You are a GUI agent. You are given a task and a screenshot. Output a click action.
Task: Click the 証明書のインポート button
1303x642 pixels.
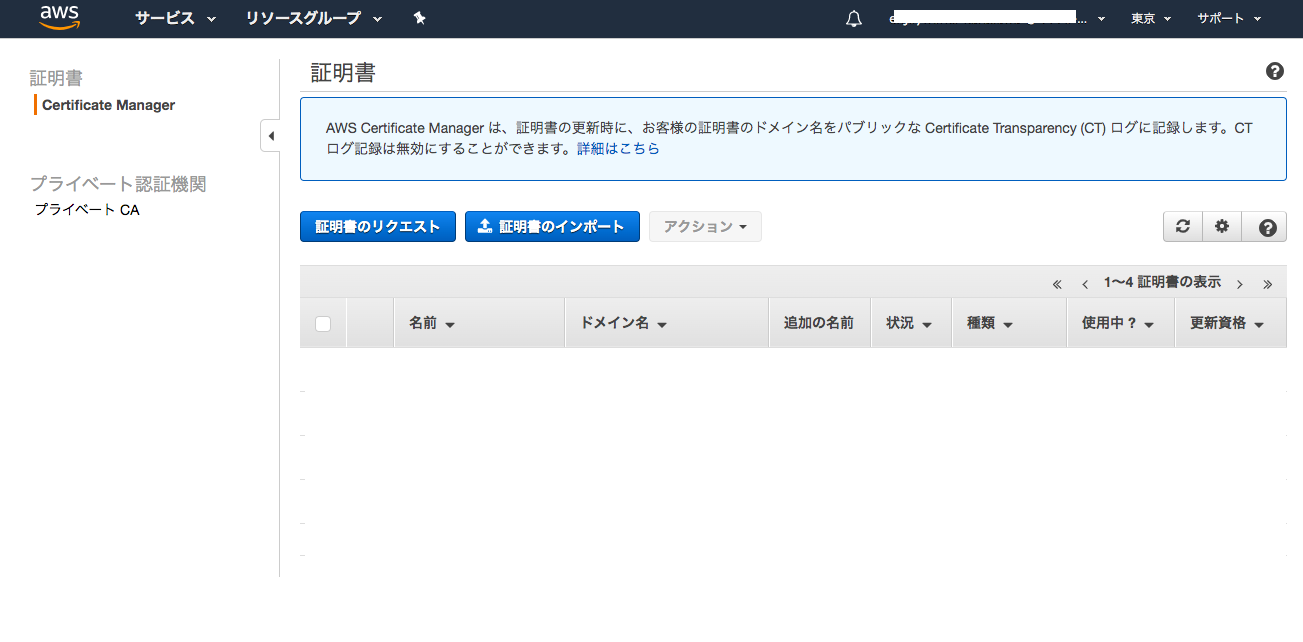click(x=552, y=227)
